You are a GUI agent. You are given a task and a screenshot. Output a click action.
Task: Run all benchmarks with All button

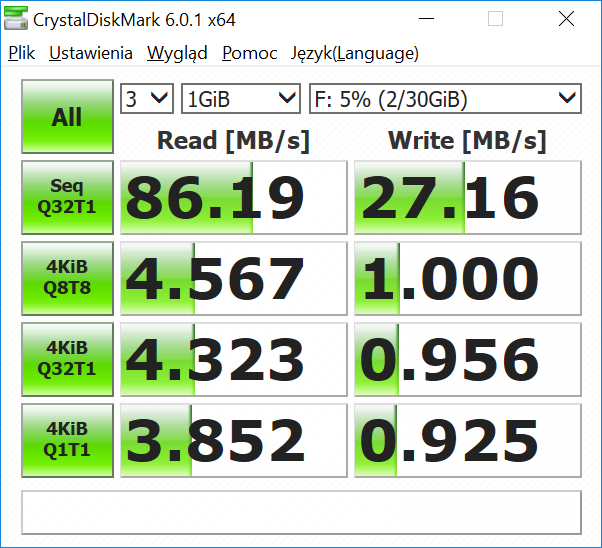[x=67, y=117]
